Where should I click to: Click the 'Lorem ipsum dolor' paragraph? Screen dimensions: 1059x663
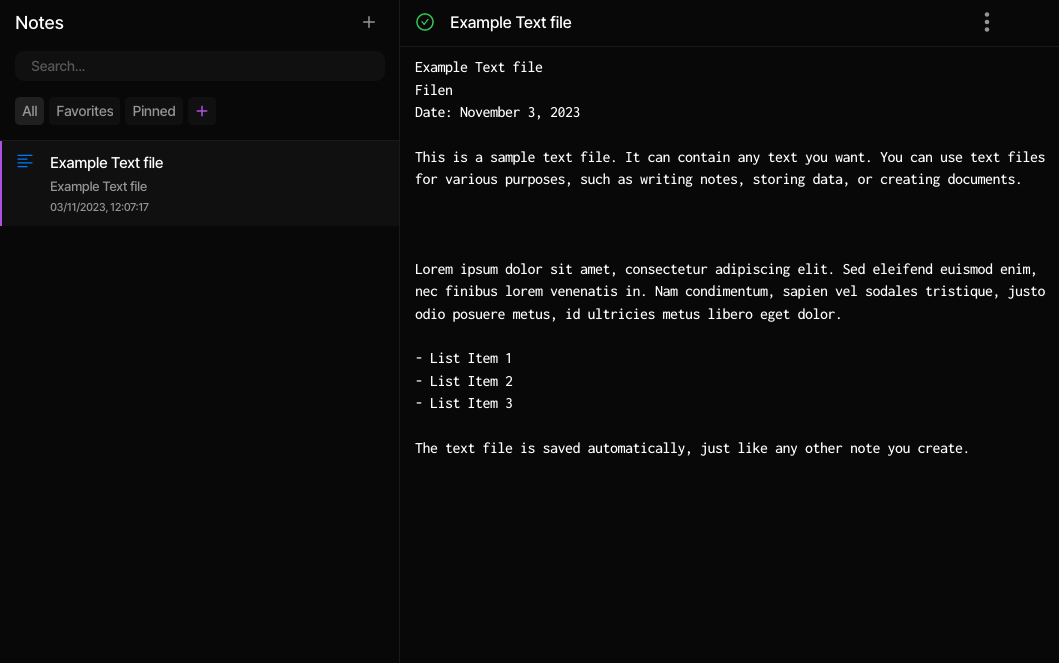(730, 292)
